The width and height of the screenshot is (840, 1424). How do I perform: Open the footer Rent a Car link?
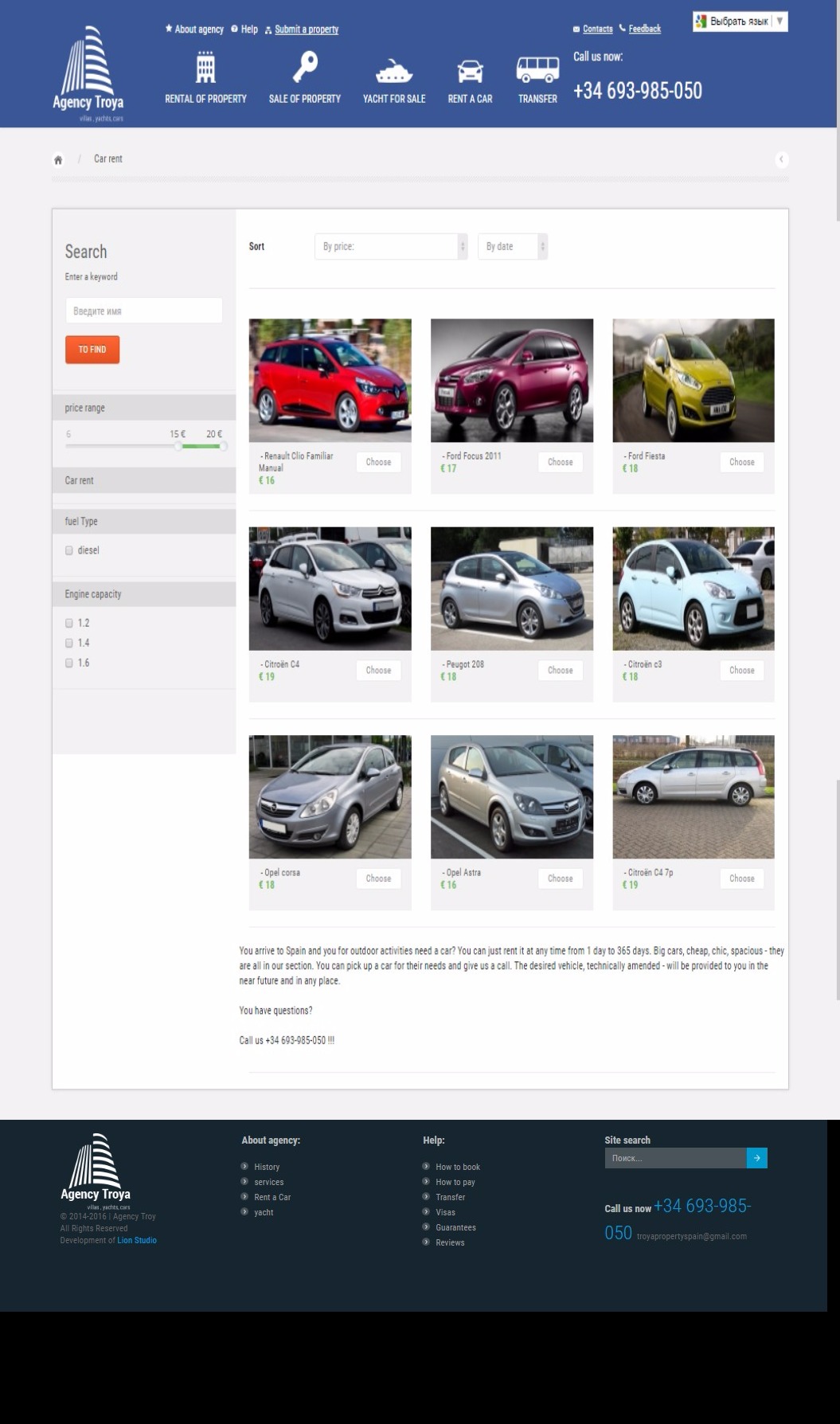(272, 1197)
